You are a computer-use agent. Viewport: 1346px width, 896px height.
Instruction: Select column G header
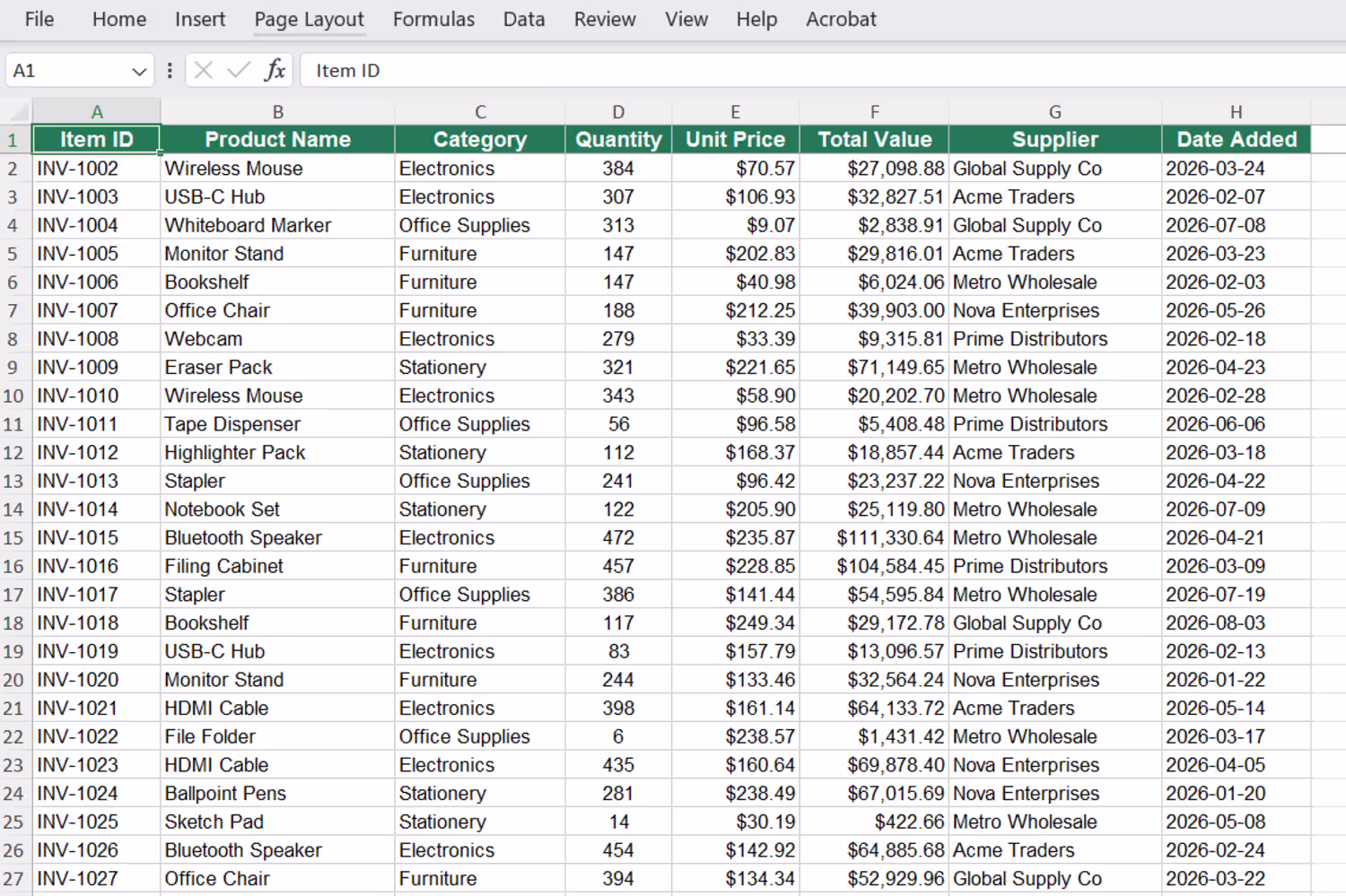[1055, 112]
